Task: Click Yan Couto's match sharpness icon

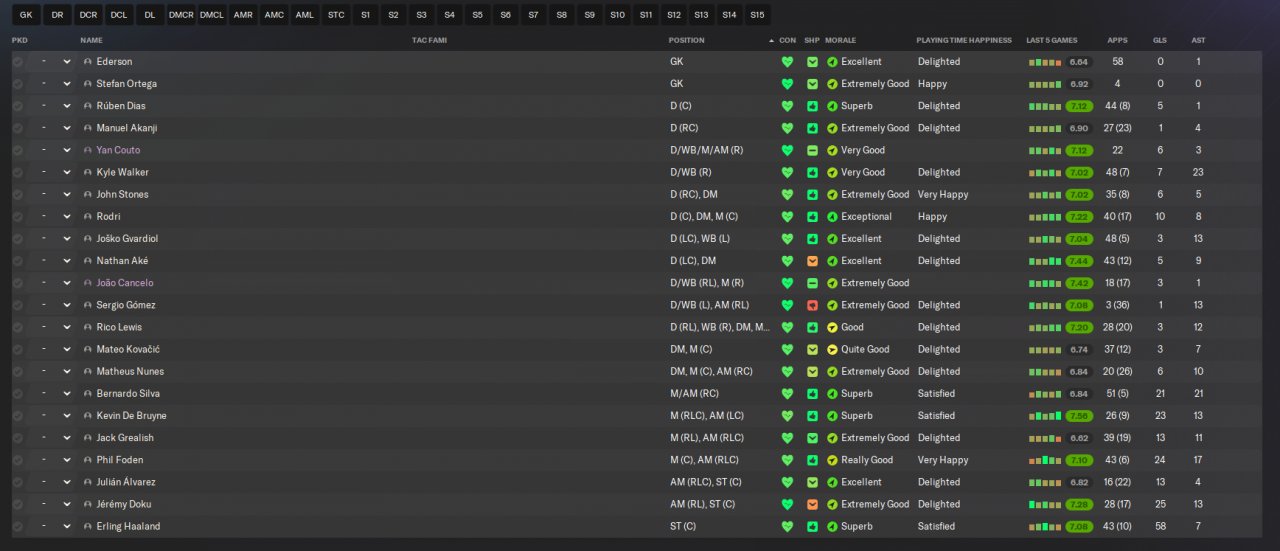Action: (812, 150)
